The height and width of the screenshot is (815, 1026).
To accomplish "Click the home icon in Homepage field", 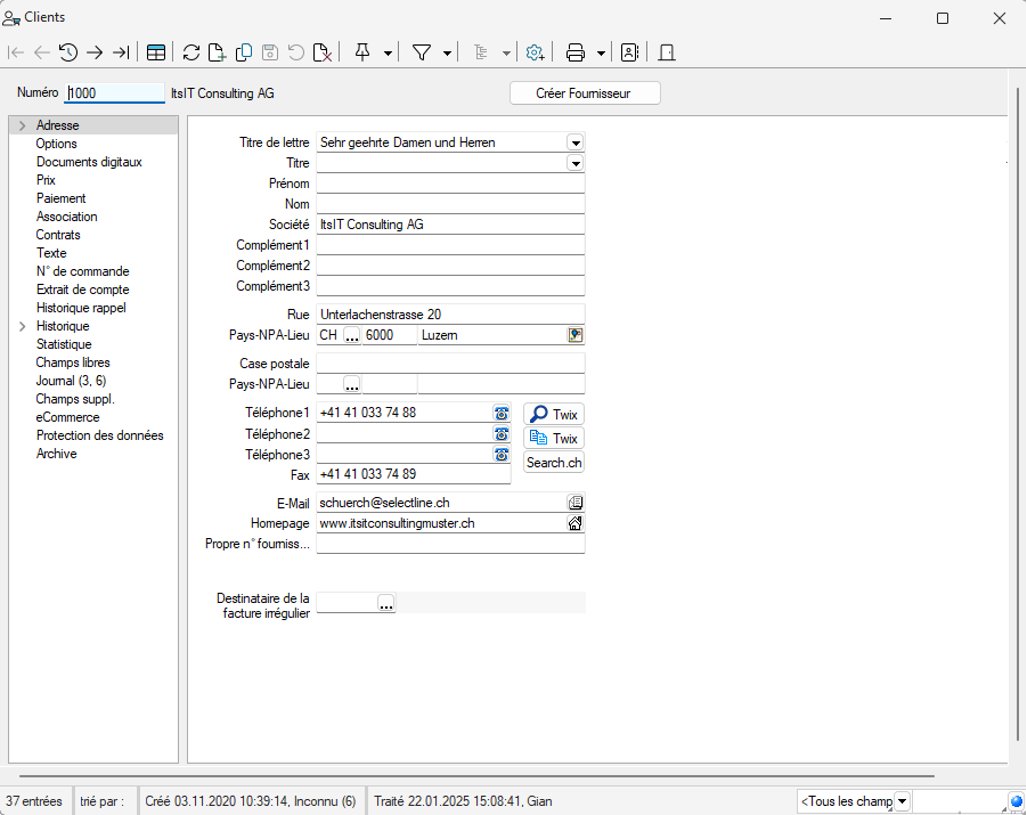I will click(x=575, y=523).
